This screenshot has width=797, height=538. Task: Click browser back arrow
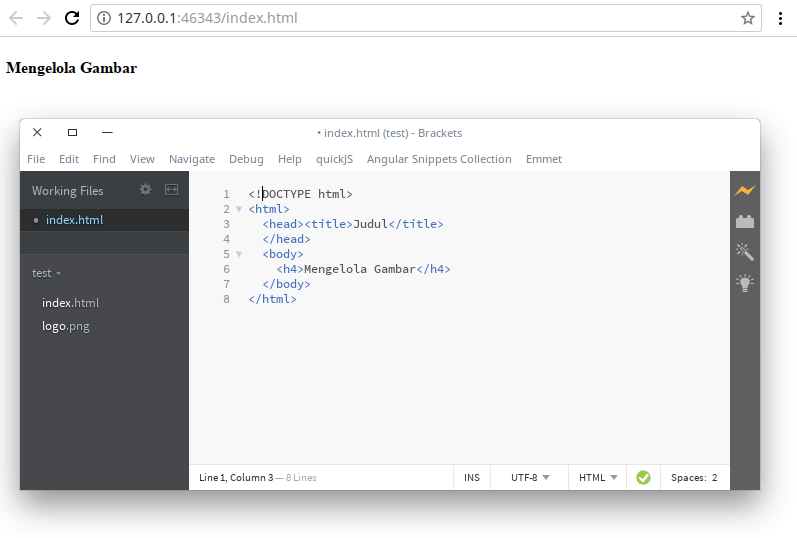coord(16,18)
